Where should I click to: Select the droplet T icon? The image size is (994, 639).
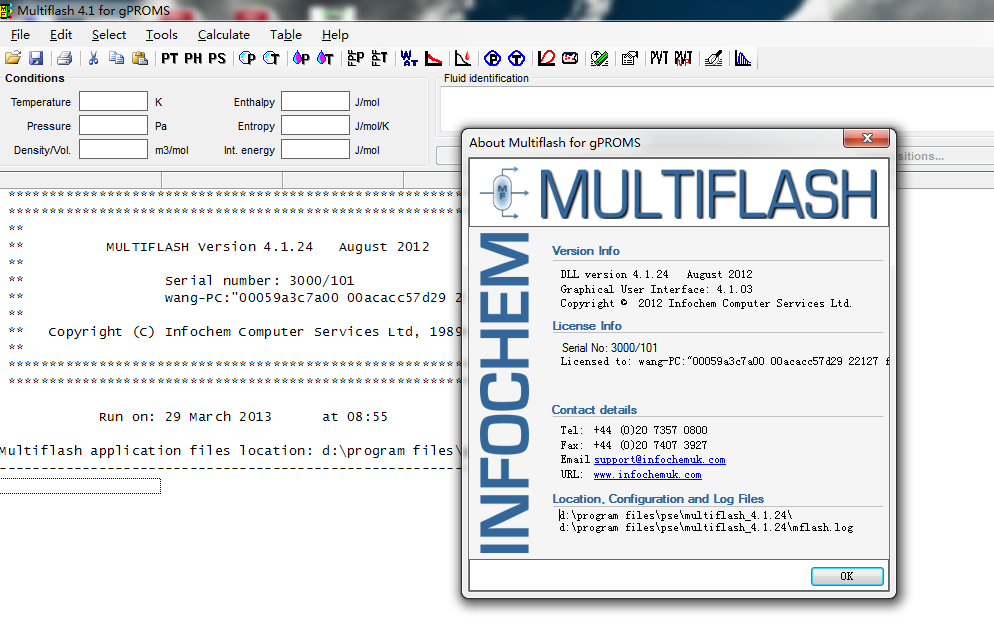coord(325,58)
